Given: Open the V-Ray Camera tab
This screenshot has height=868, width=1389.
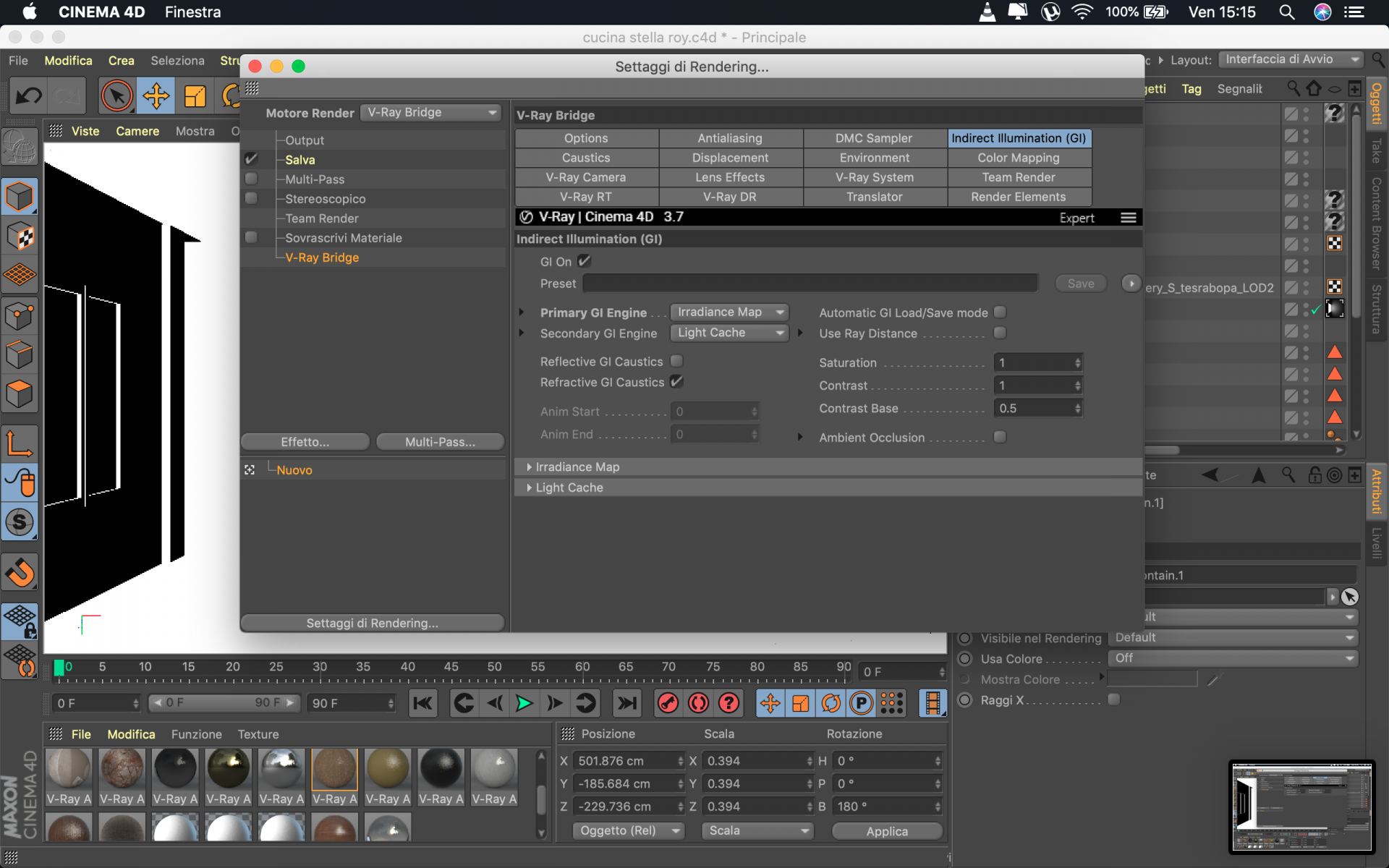Looking at the screenshot, I should pos(586,177).
